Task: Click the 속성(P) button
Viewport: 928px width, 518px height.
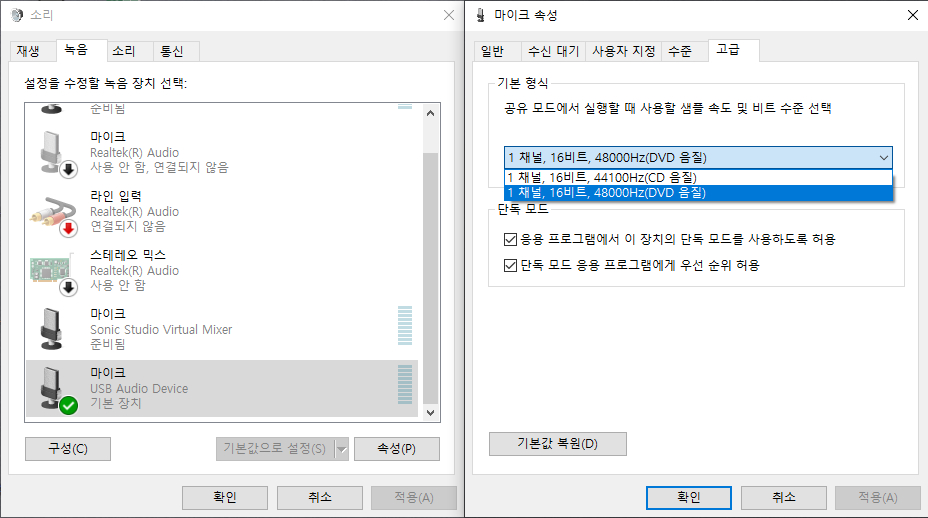Action: (397, 449)
